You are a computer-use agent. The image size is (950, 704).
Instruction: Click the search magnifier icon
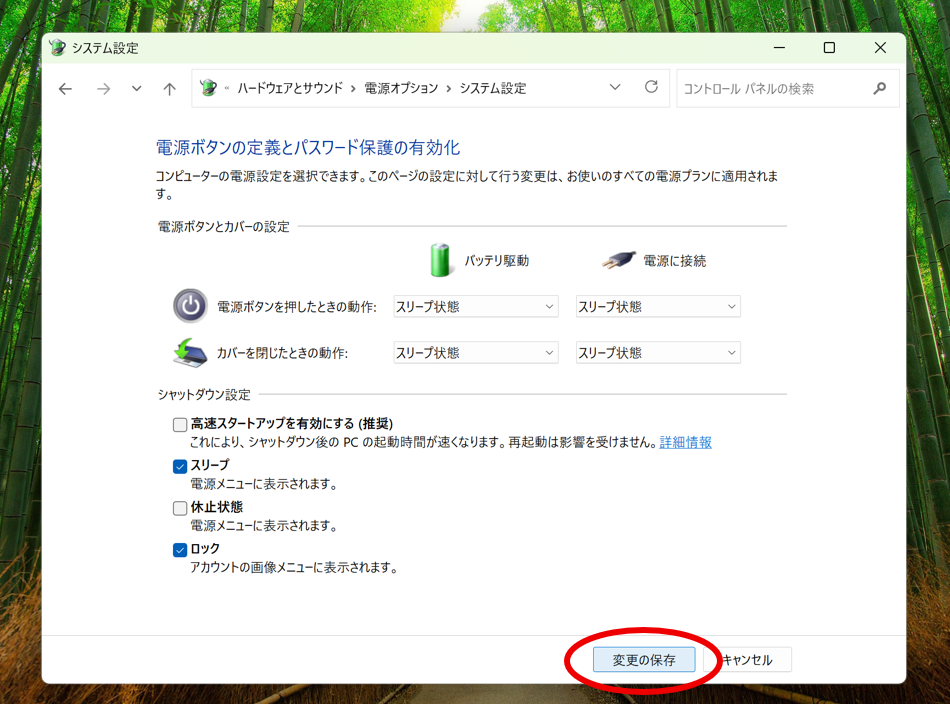point(879,89)
